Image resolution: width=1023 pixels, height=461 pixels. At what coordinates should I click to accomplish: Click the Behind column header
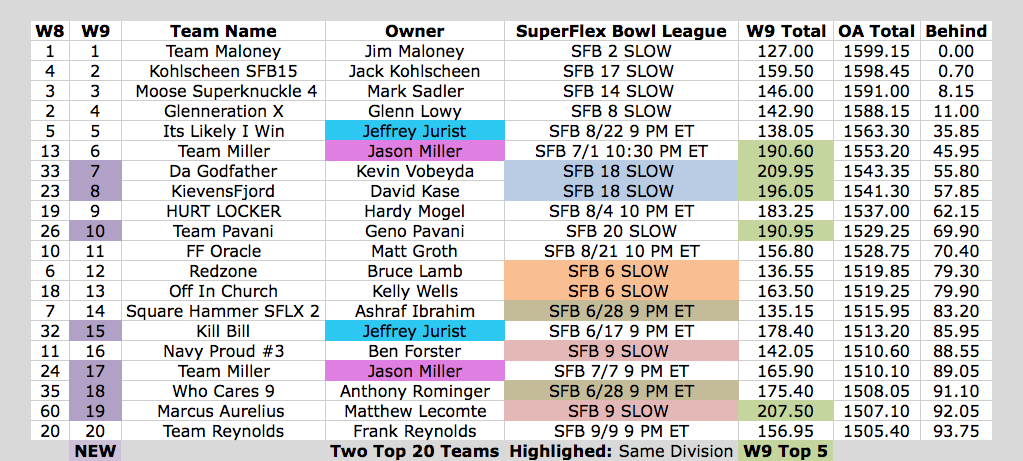[x=956, y=31]
